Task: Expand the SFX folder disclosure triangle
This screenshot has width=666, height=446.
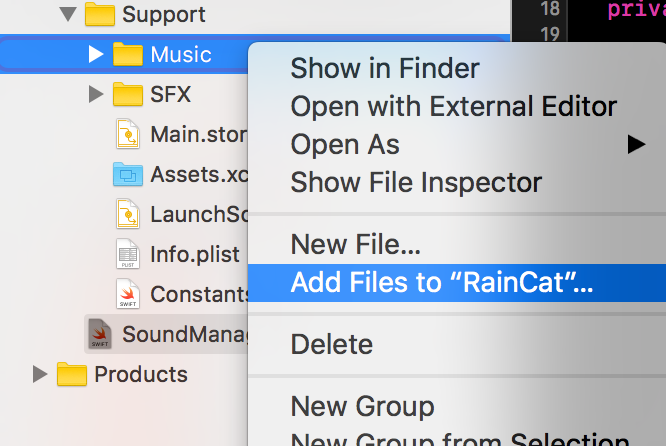Action: (x=96, y=94)
